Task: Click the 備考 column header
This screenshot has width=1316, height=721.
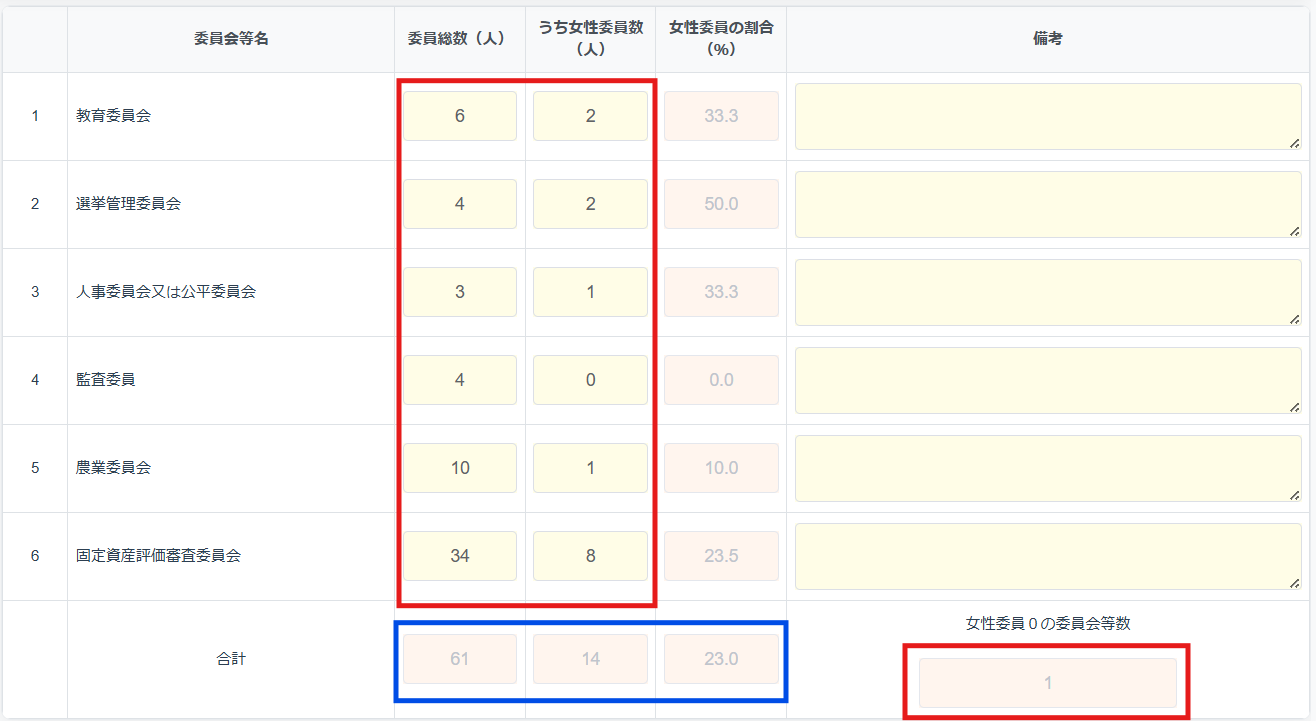Action: (1048, 39)
